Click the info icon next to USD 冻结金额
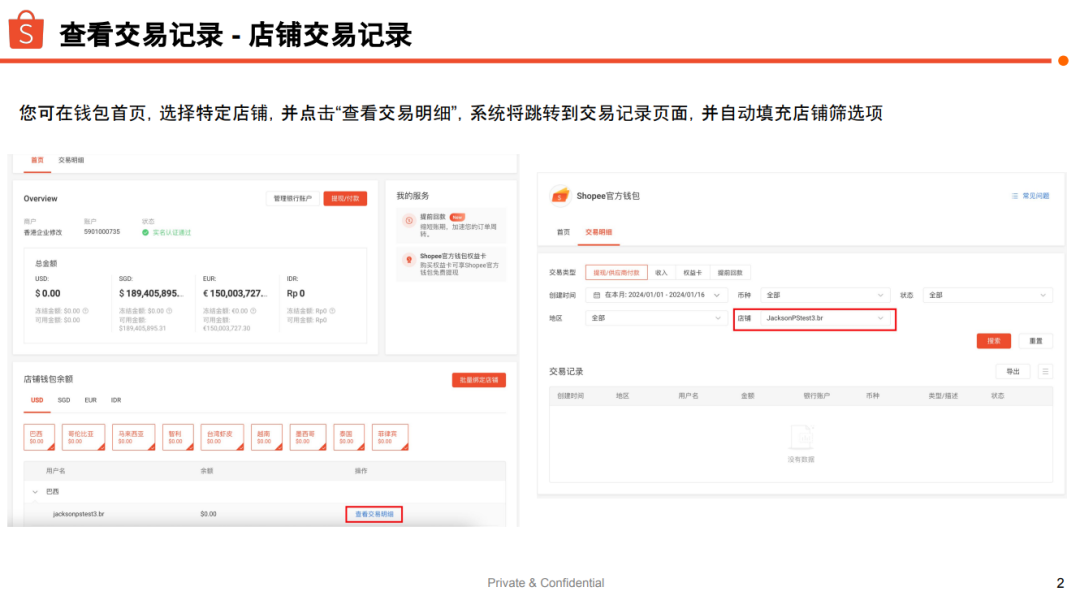The height and width of the screenshot is (600, 1080). tap(85, 310)
